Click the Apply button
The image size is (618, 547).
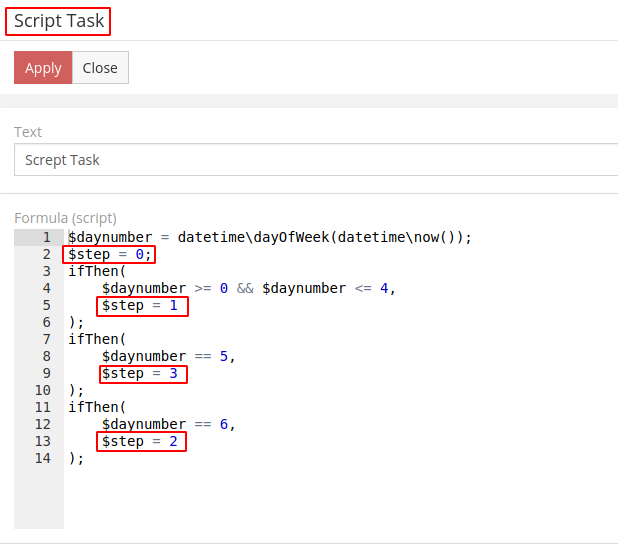click(43, 68)
